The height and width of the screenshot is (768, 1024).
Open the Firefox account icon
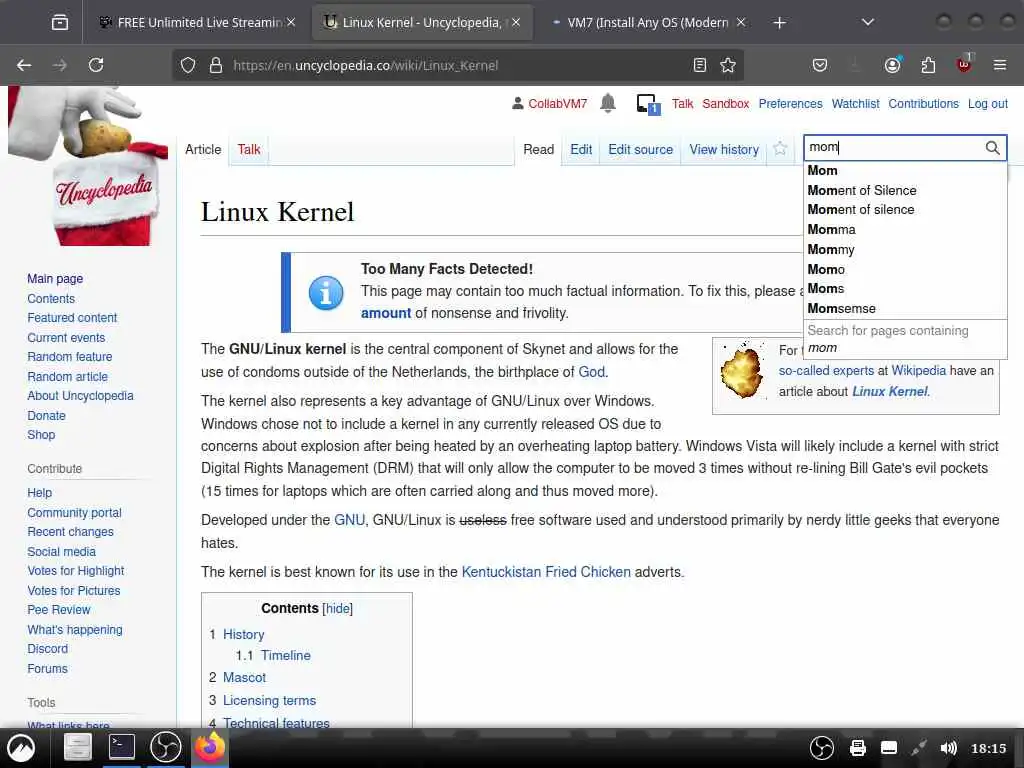click(892, 65)
